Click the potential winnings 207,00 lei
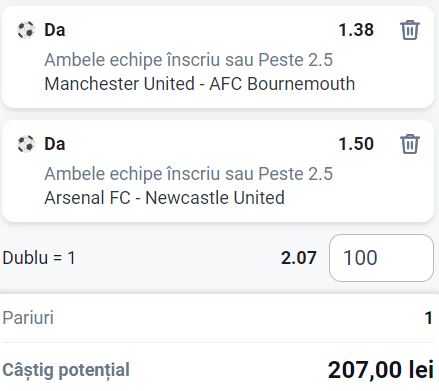 coord(381,370)
